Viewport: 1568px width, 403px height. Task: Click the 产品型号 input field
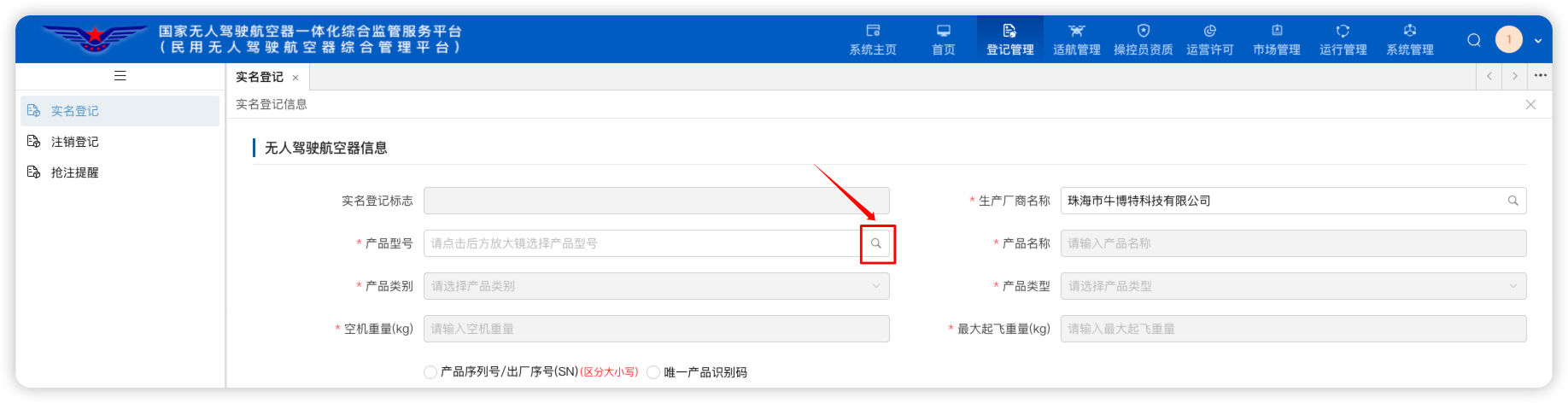641,243
